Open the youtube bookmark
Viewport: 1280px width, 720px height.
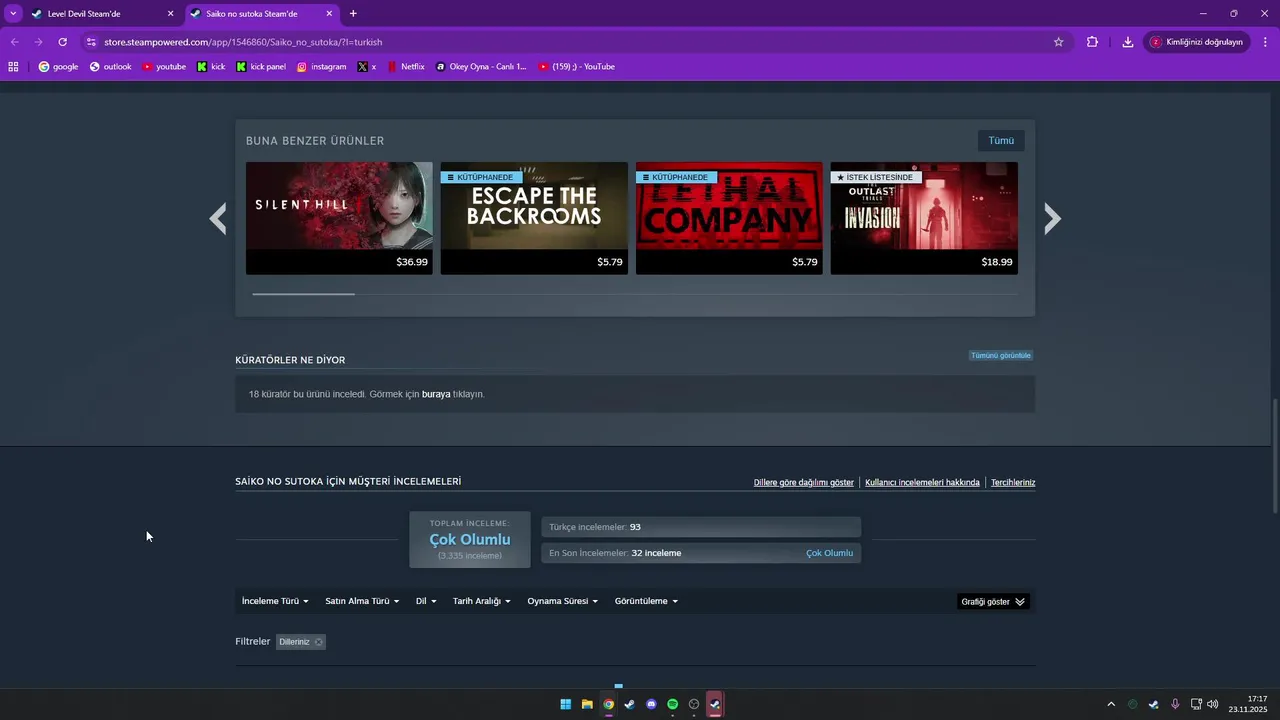164,67
